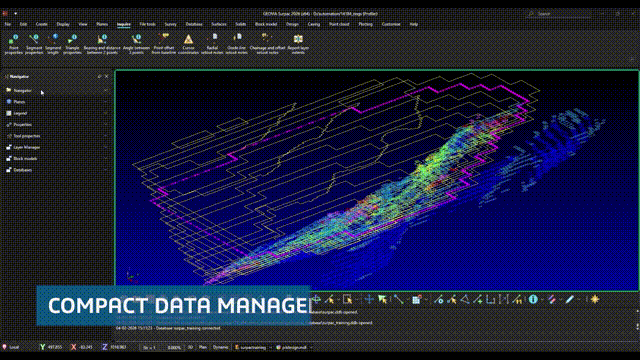Open dropdown arrow beside the info icon

[542, 300]
